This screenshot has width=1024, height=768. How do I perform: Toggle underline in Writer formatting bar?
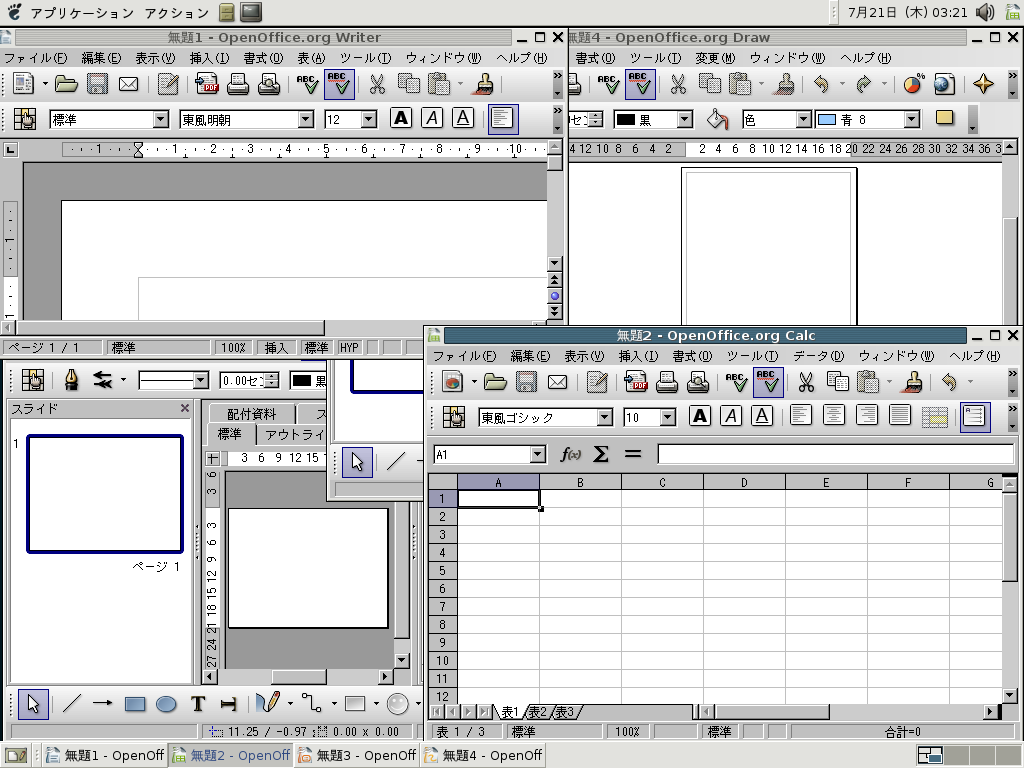[x=462, y=118]
